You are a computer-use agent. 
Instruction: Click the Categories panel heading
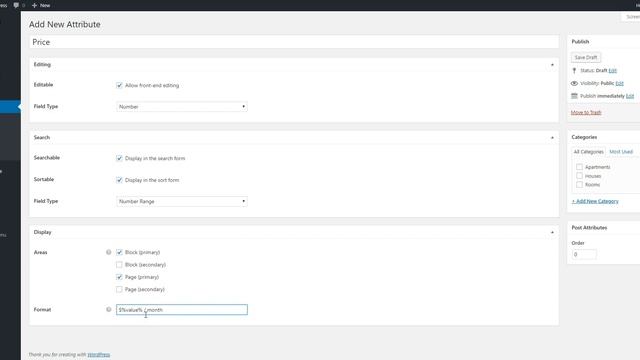(584, 137)
